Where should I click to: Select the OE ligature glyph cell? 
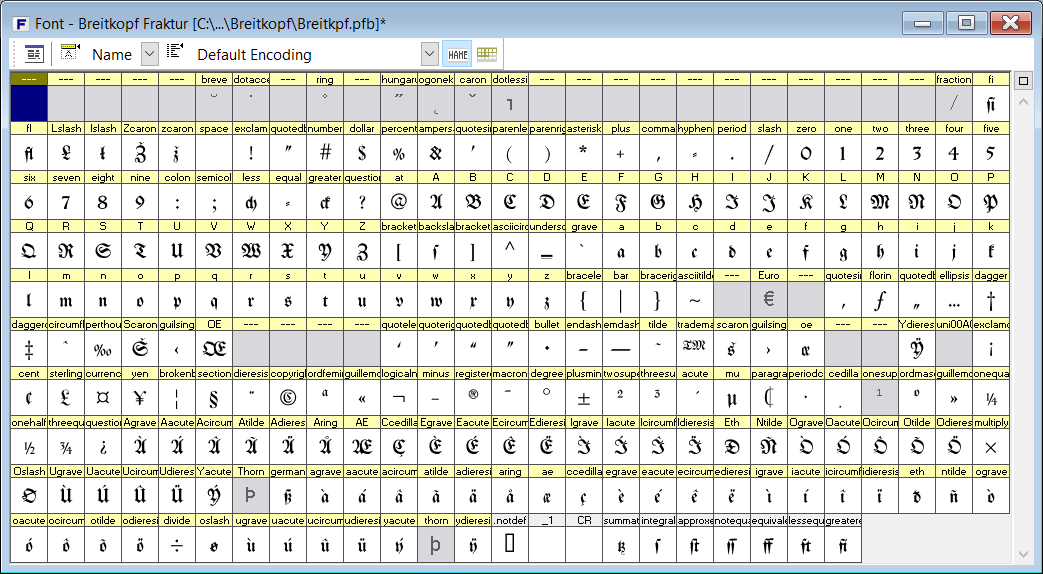point(214,347)
